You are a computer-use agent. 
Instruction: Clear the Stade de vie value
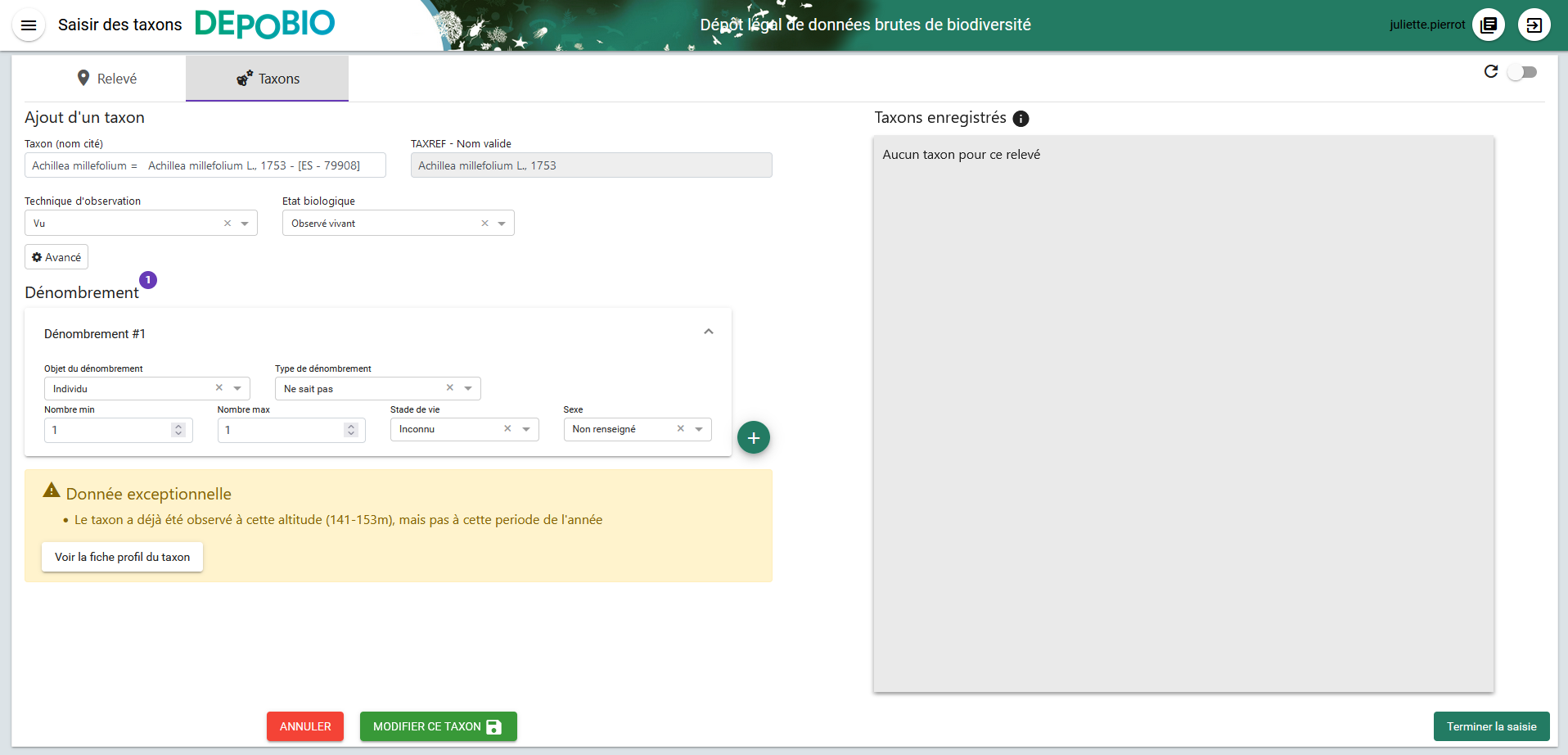507,429
